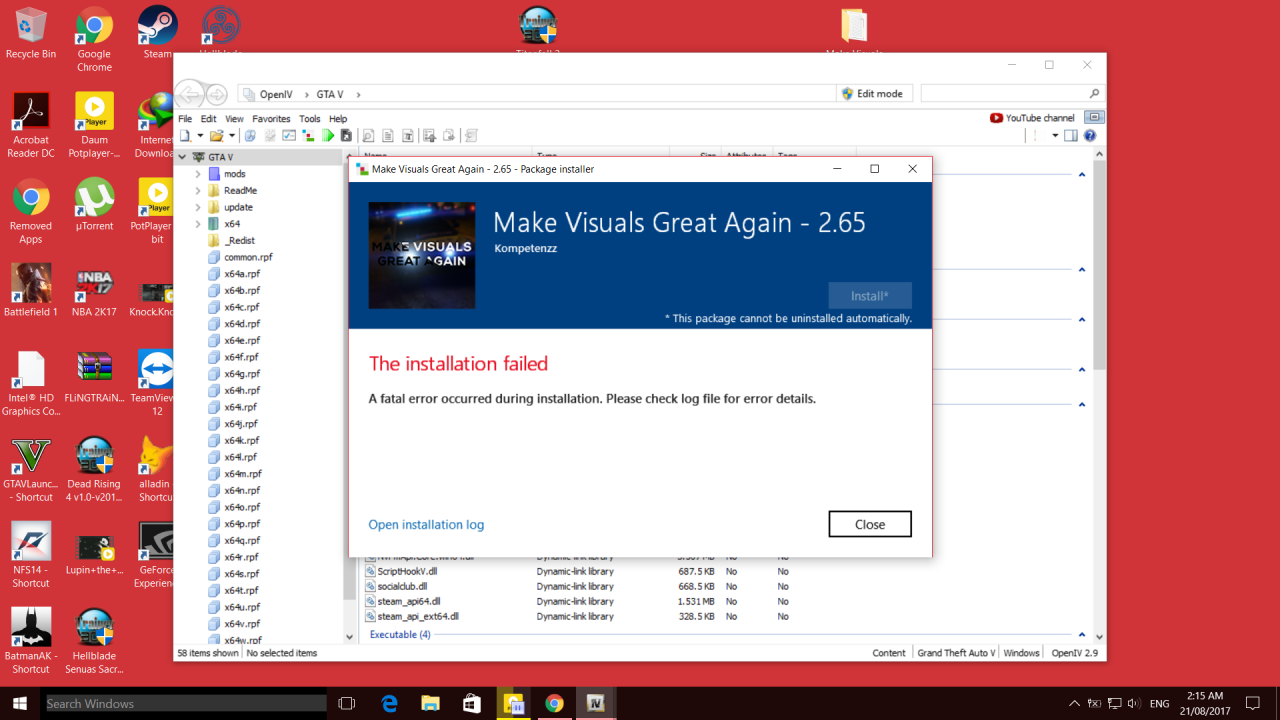Select steam_api64.dll in the file list
The height and width of the screenshot is (720, 1280).
pos(408,602)
